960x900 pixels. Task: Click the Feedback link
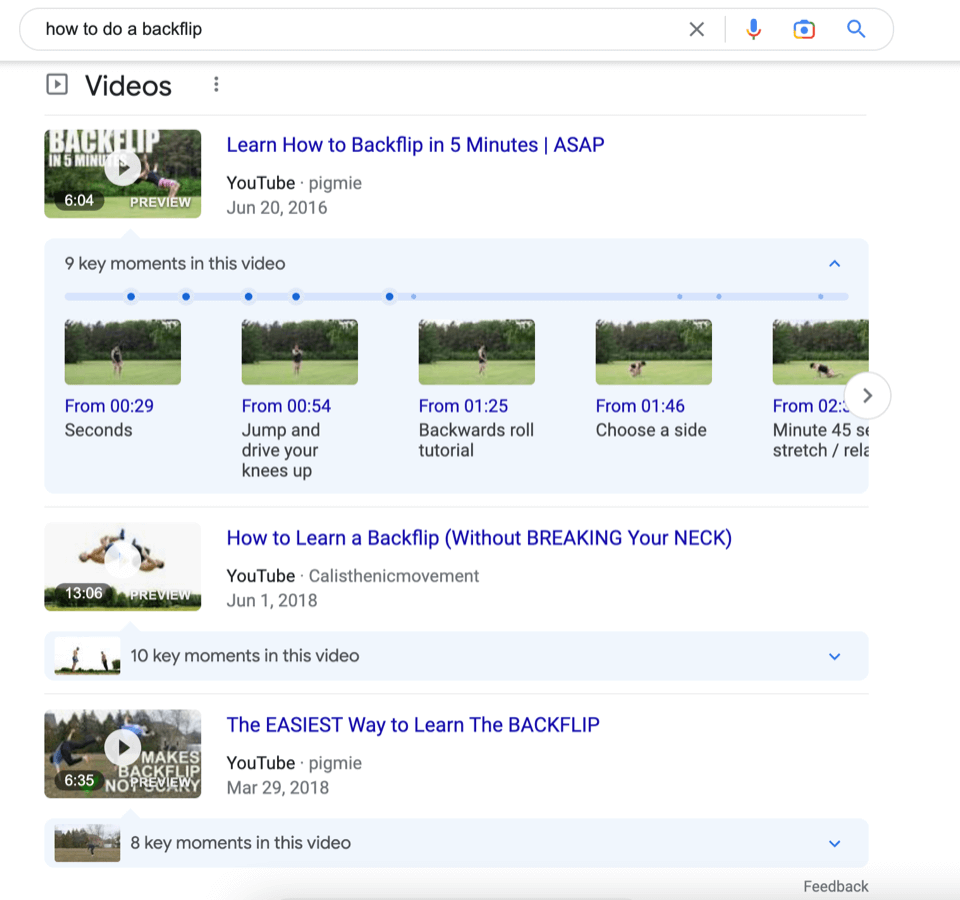pos(835,886)
